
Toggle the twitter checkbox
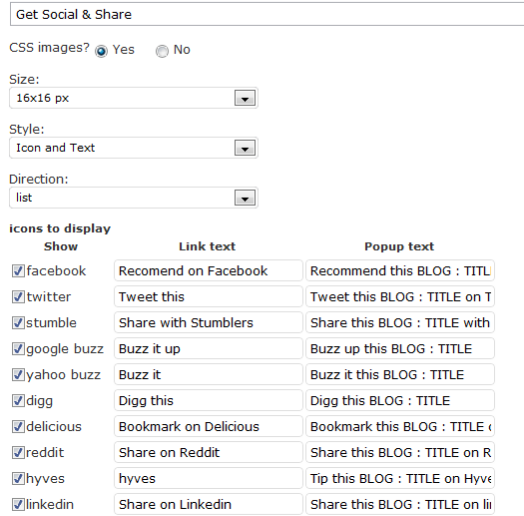coord(18,297)
